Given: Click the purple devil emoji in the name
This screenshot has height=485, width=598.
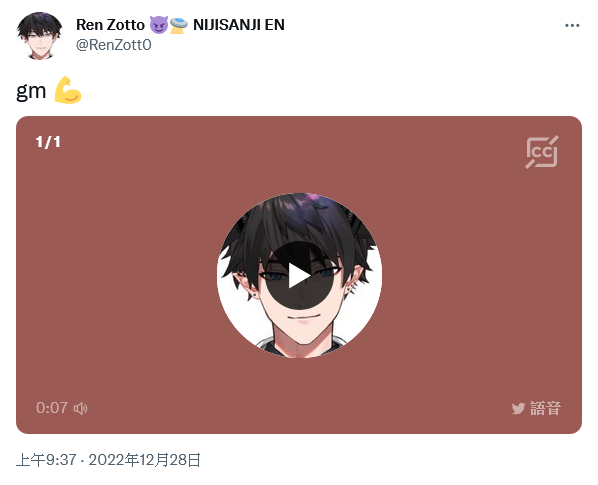Looking at the screenshot, I should pos(158,25).
